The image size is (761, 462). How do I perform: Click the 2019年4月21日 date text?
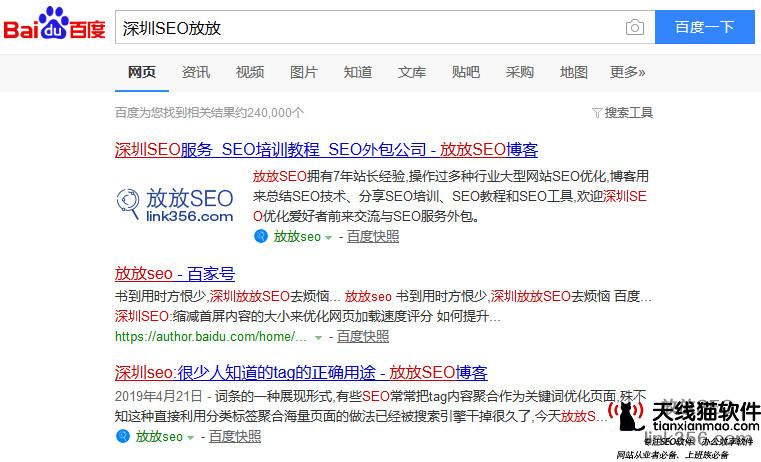(x=158, y=396)
